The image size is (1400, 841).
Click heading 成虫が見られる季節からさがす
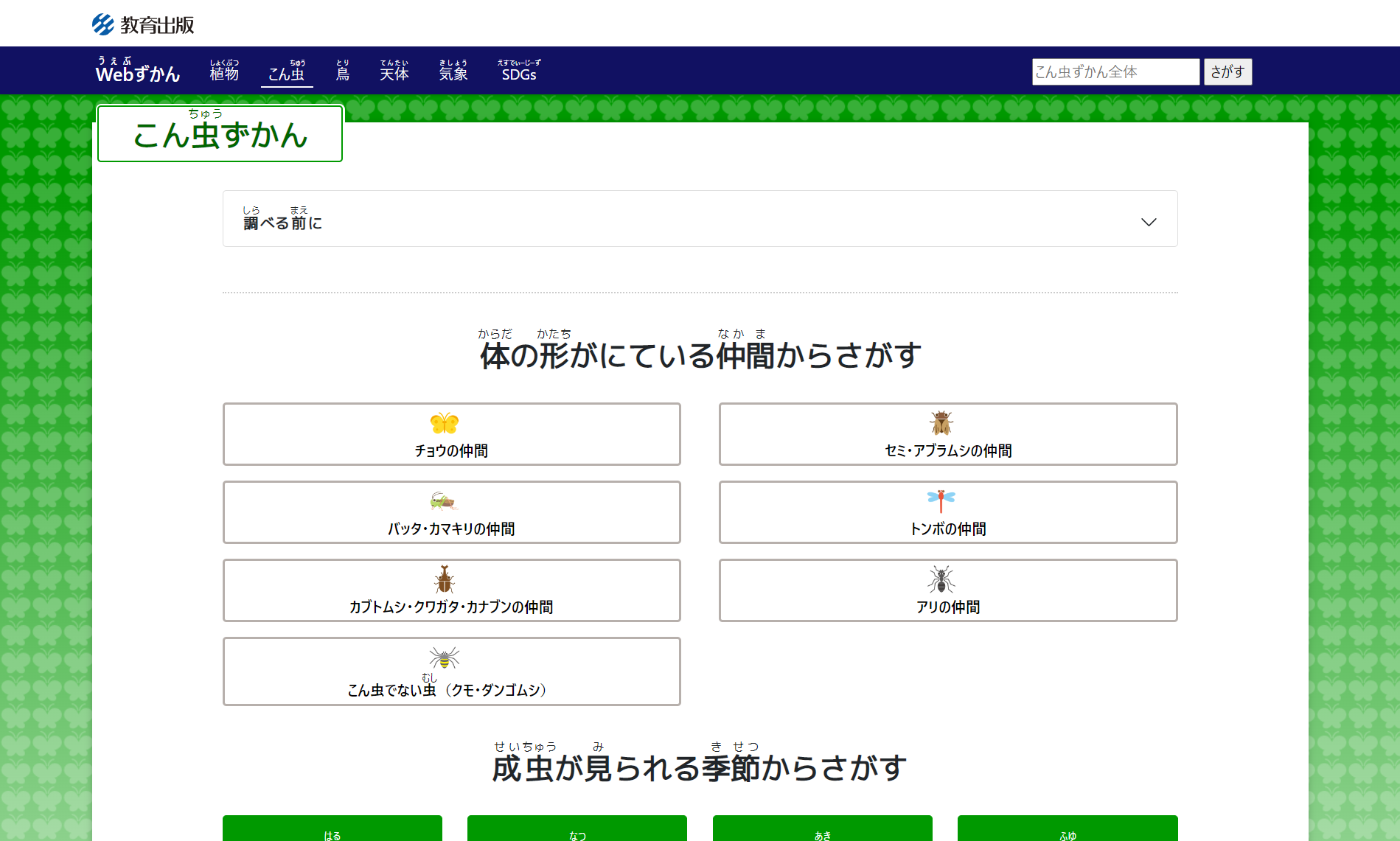pos(700,763)
